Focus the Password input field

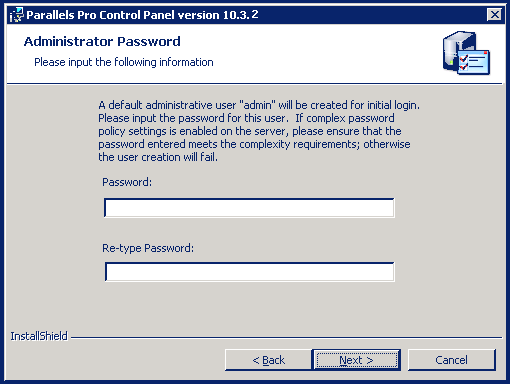click(x=249, y=208)
